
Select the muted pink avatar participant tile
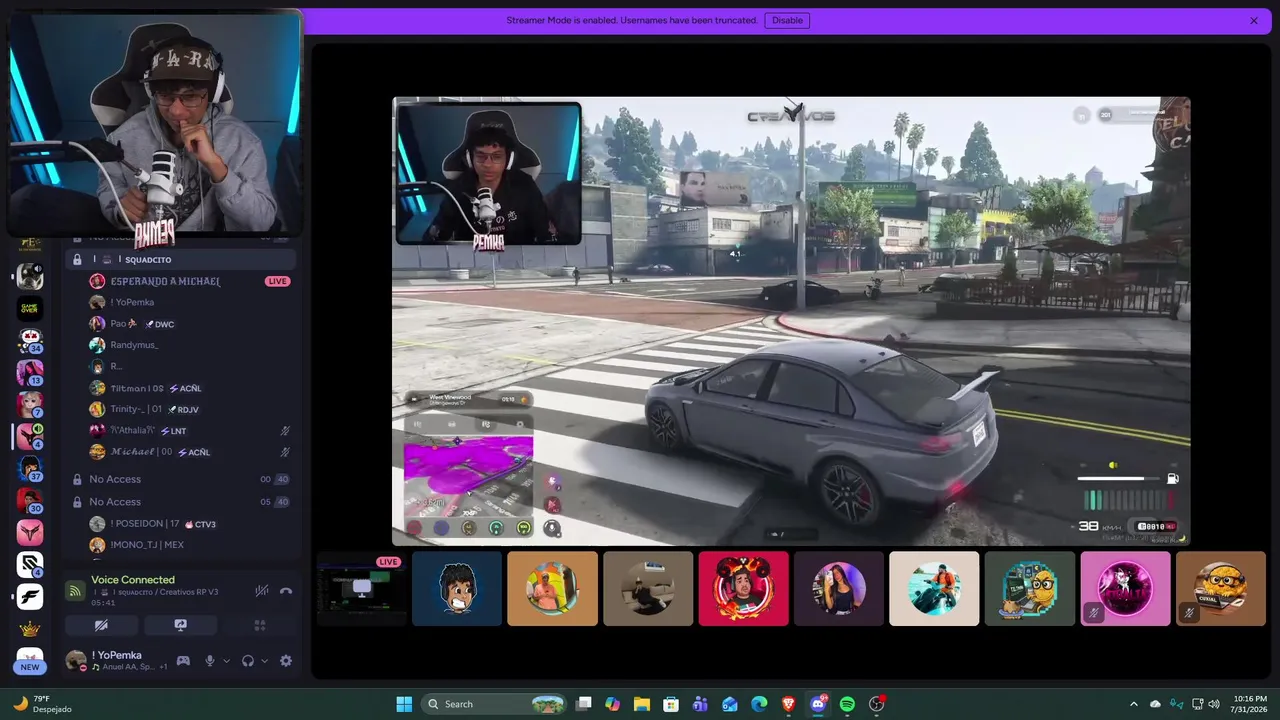[1126, 589]
